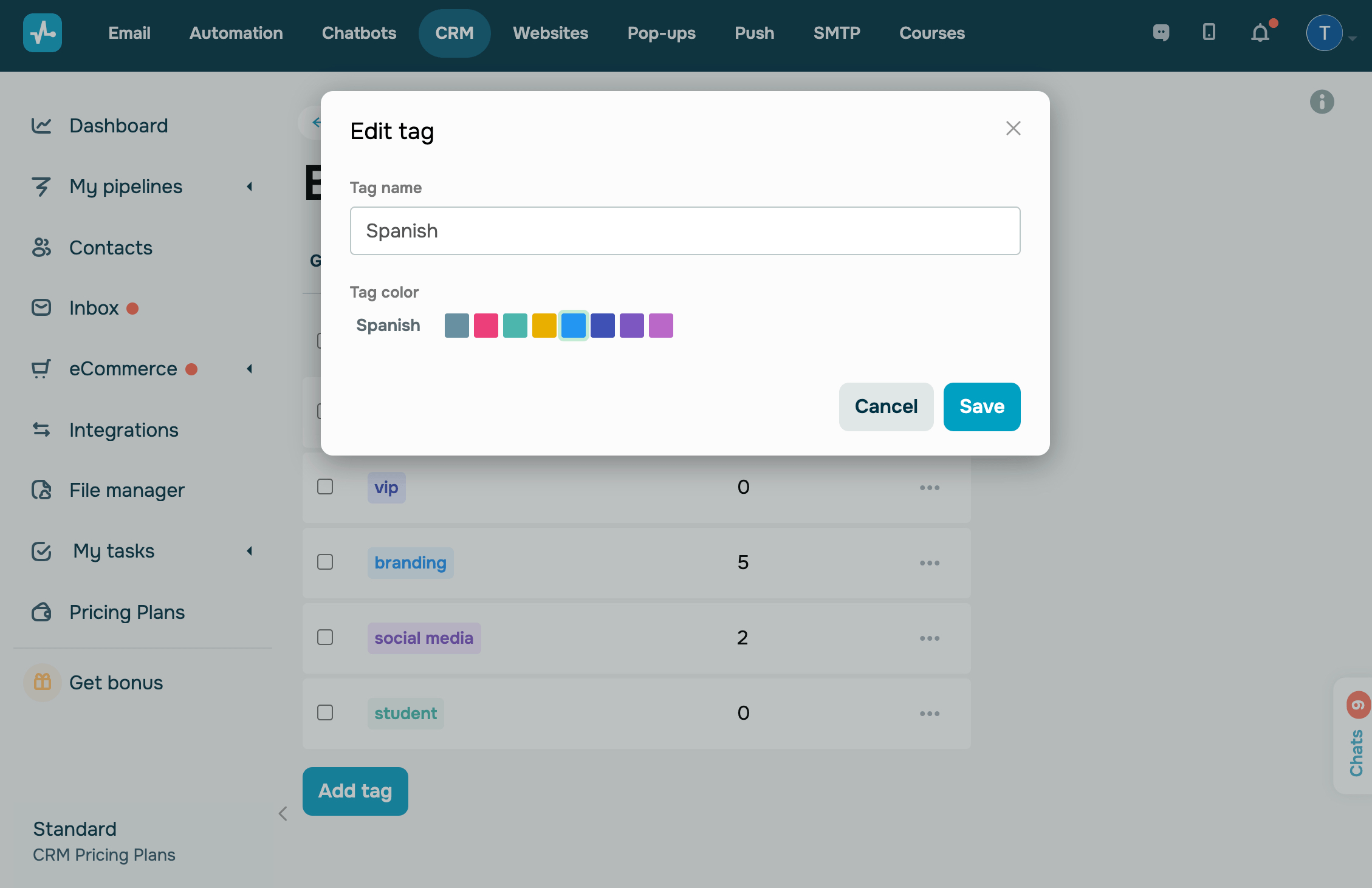Tick the student tag checkbox
This screenshot has height=888, width=1372.
325,712
